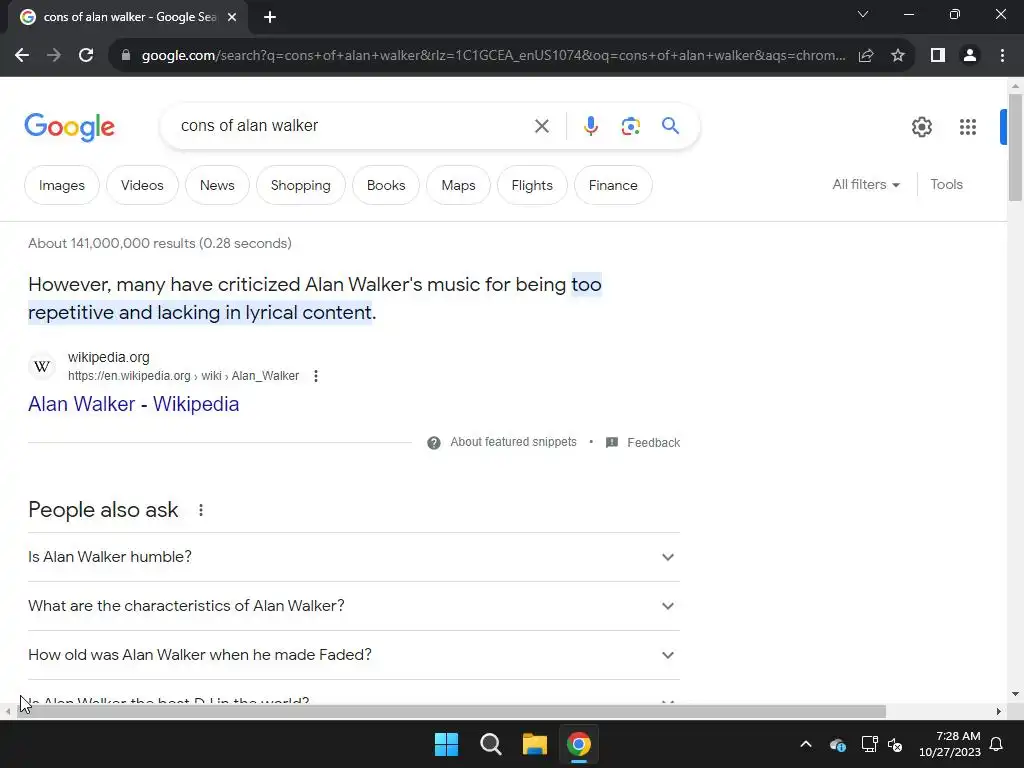Expand 'Is Alan Walker humble?'
Screen dimensions: 1024x768
tap(354, 557)
